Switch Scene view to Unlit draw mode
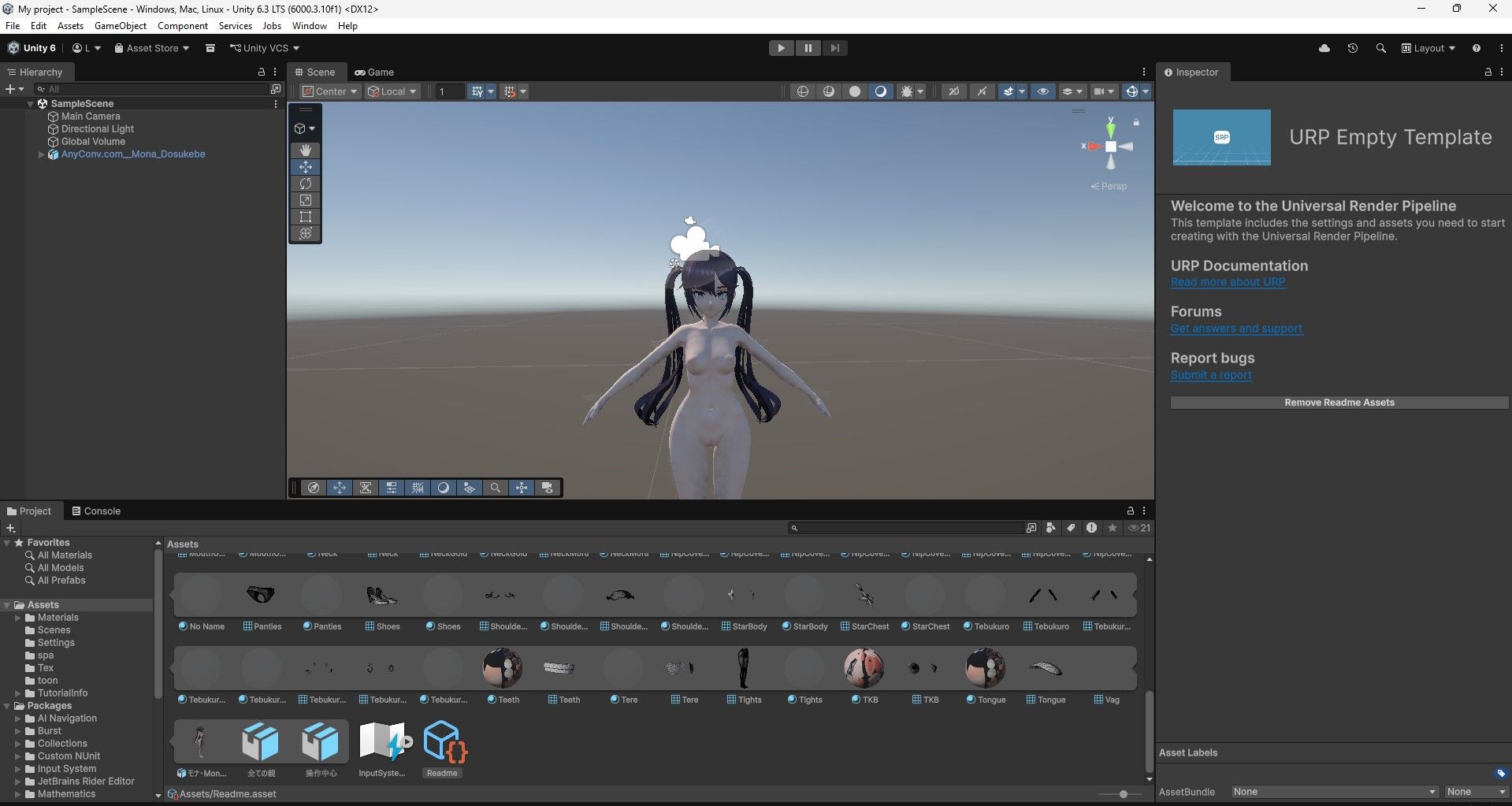The height and width of the screenshot is (806, 1512). tap(855, 91)
